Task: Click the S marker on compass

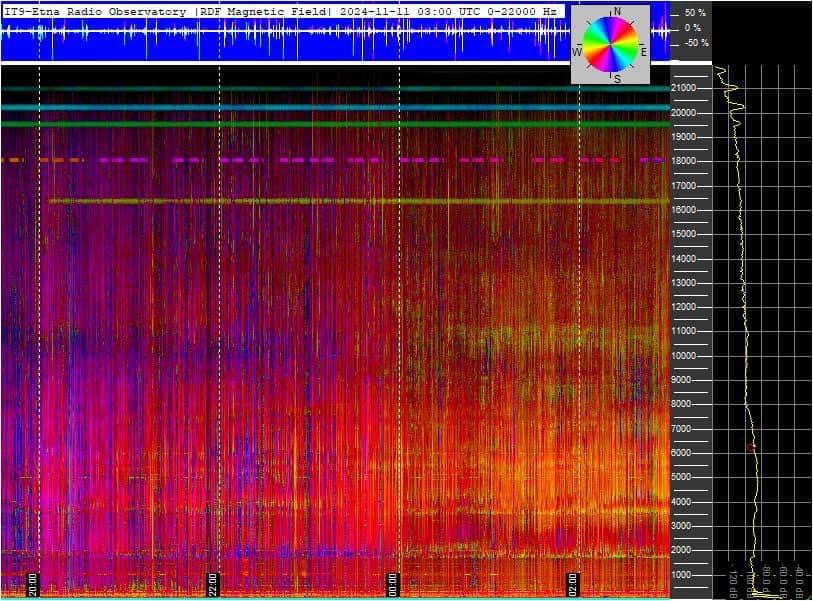Action: [x=616, y=78]
